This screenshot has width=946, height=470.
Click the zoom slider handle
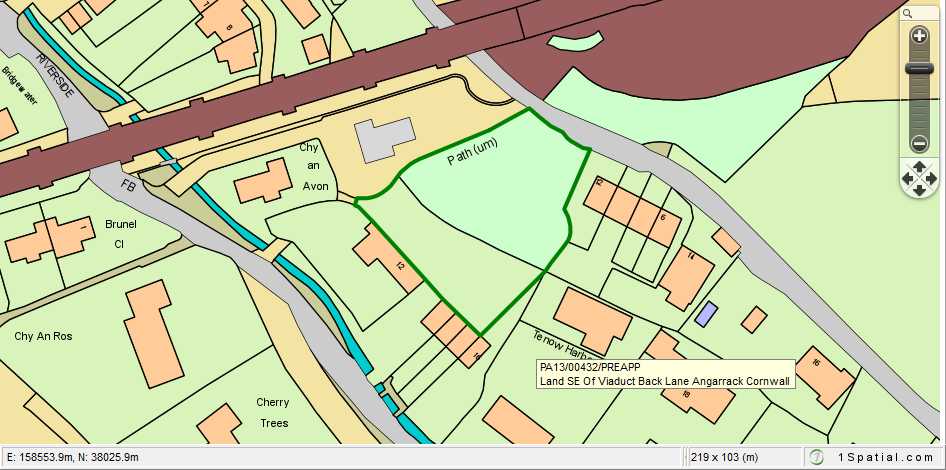919,68
